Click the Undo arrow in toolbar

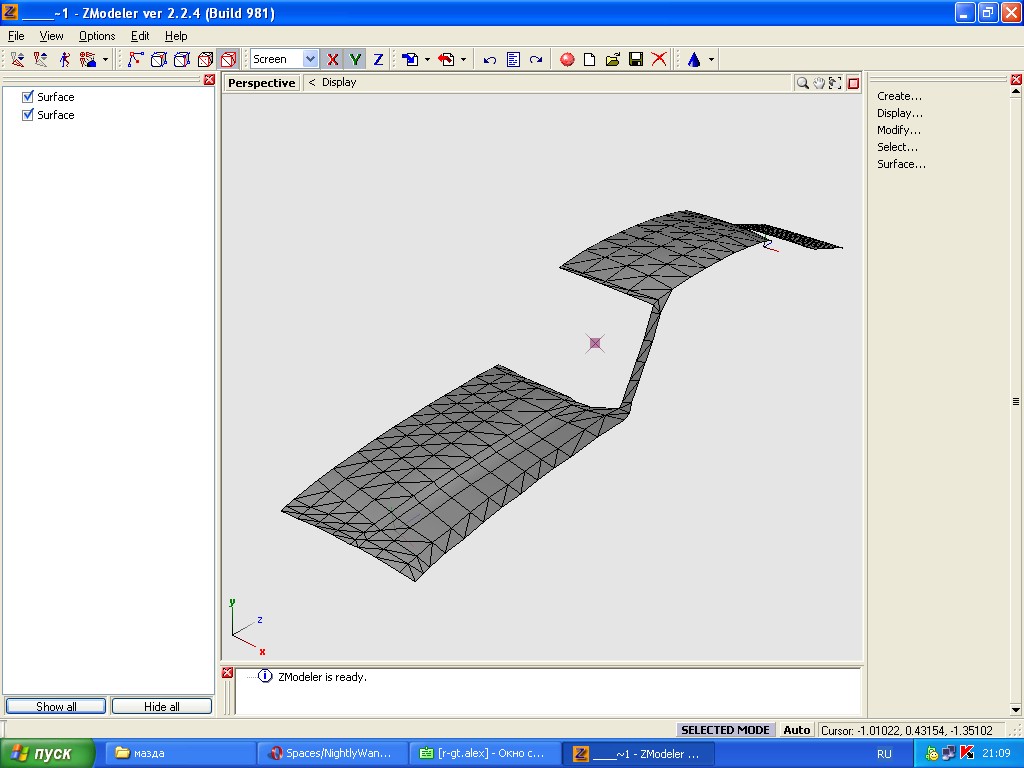pyautogui.click(x=490, y=60)
